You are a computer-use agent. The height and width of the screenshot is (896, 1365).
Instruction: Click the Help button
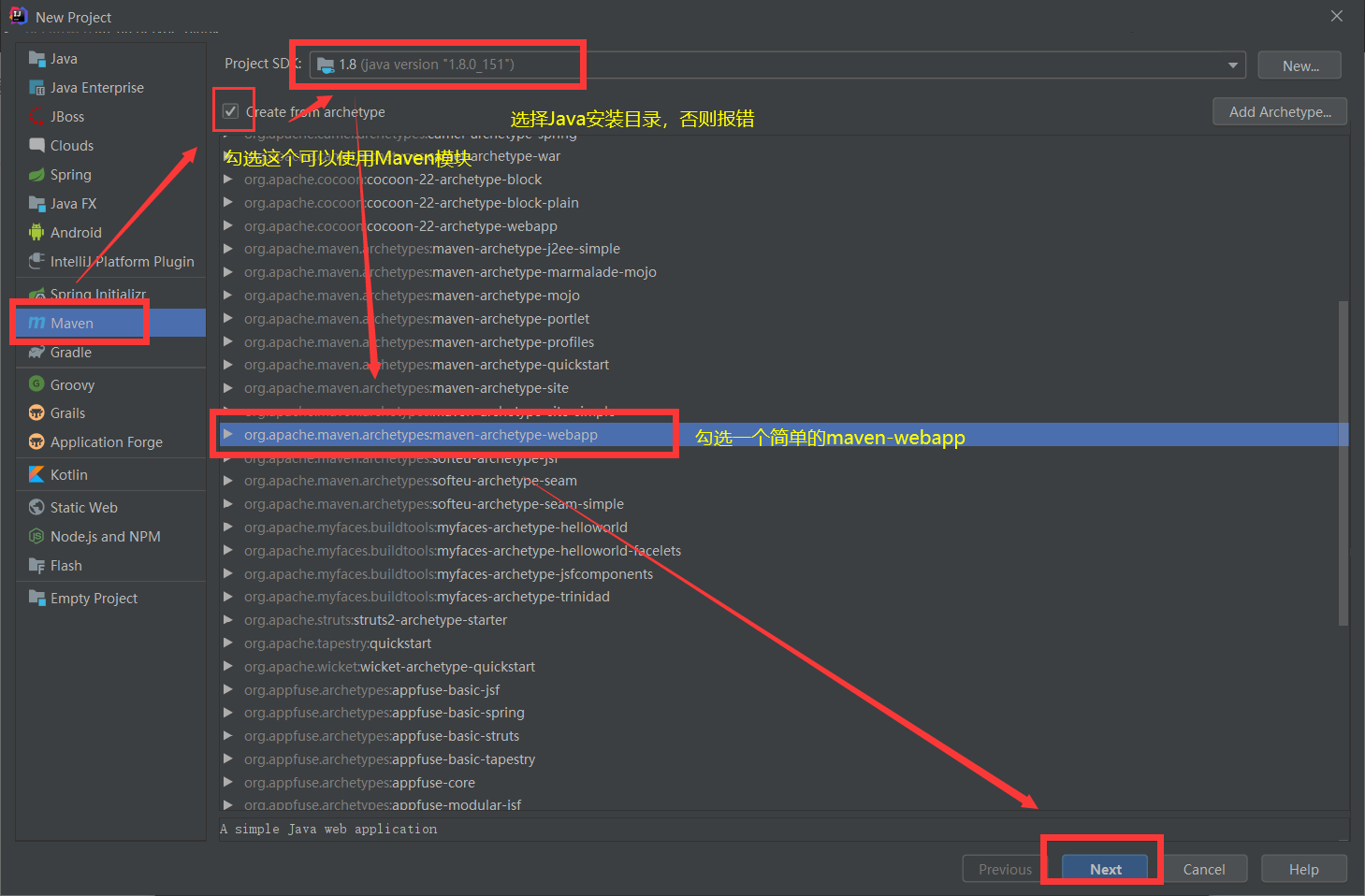[x=1303, y=869]
